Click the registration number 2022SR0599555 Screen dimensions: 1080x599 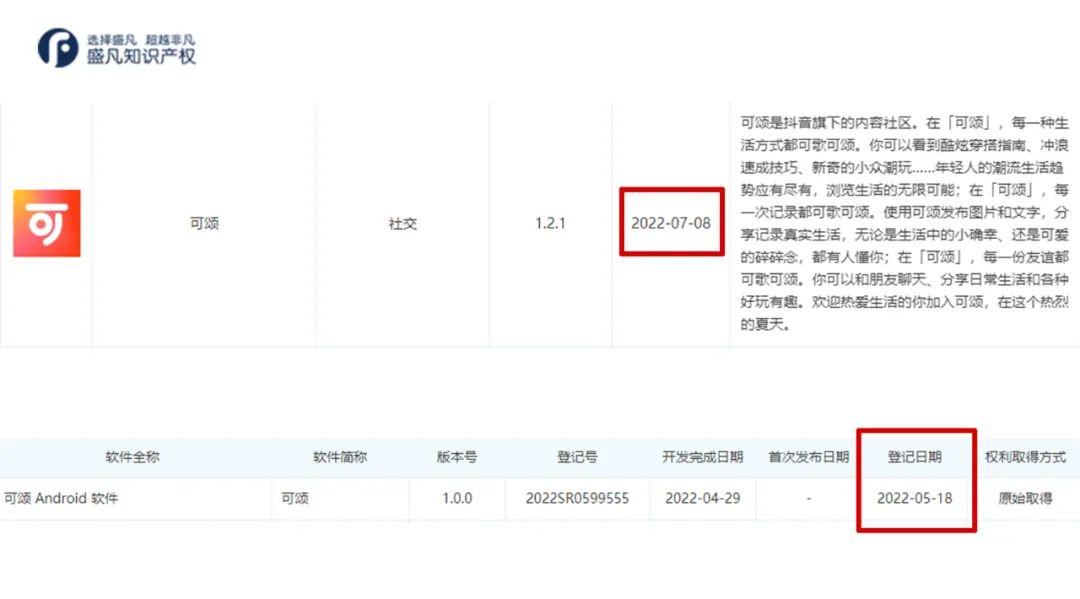tap(580, 498)
